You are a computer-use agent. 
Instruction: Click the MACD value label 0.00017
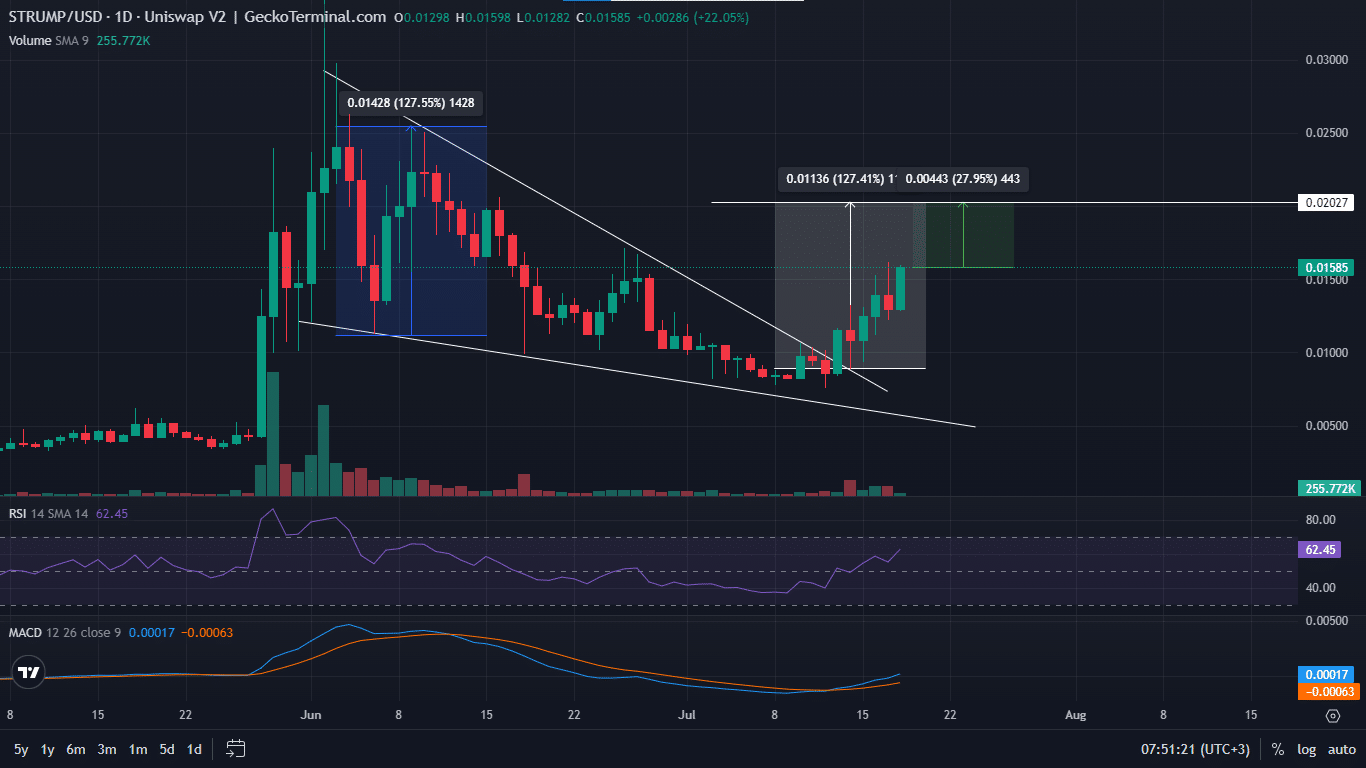click(x=1328, y=674)
